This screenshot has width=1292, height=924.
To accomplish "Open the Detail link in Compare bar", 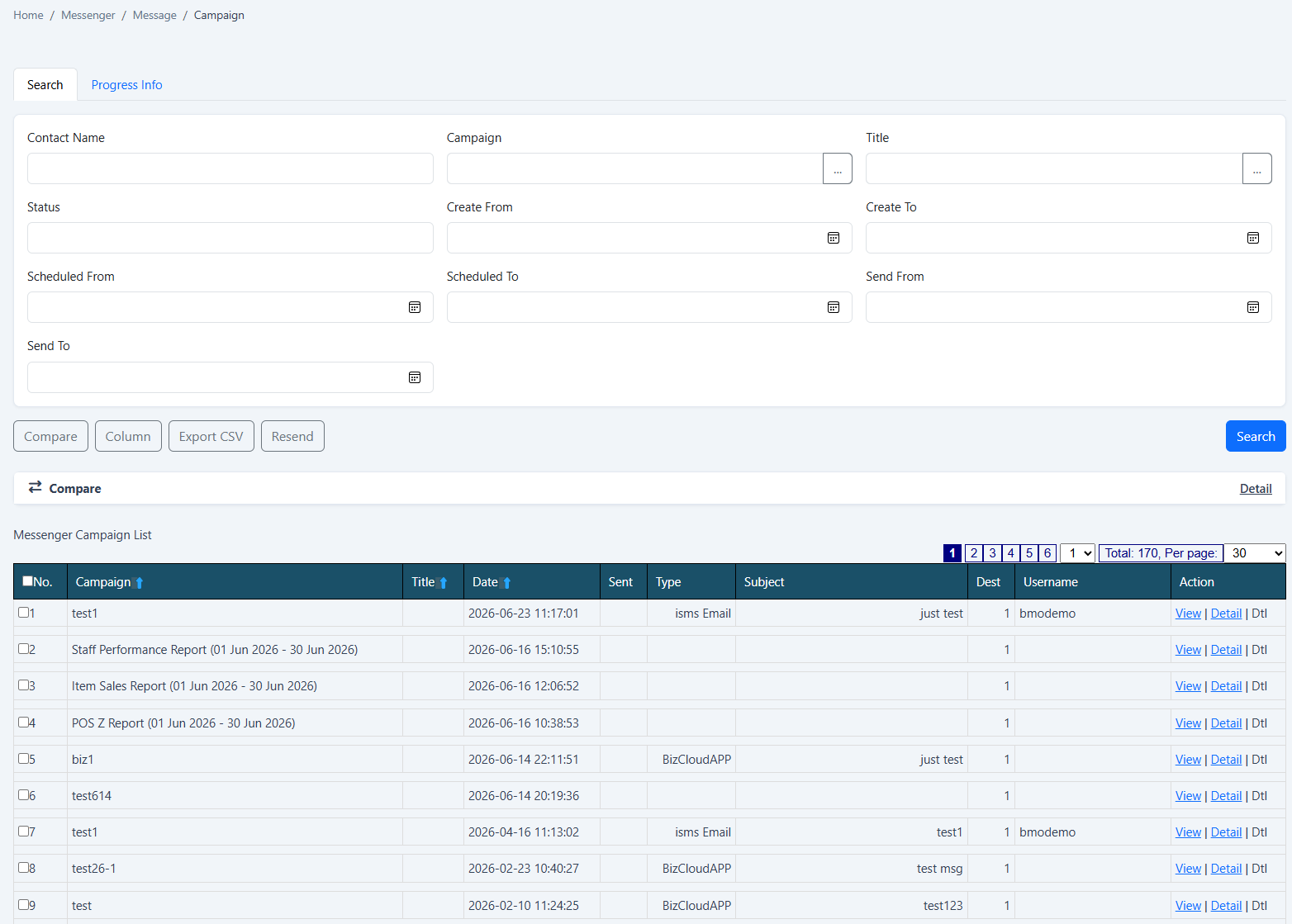I will pos(1256,489).
